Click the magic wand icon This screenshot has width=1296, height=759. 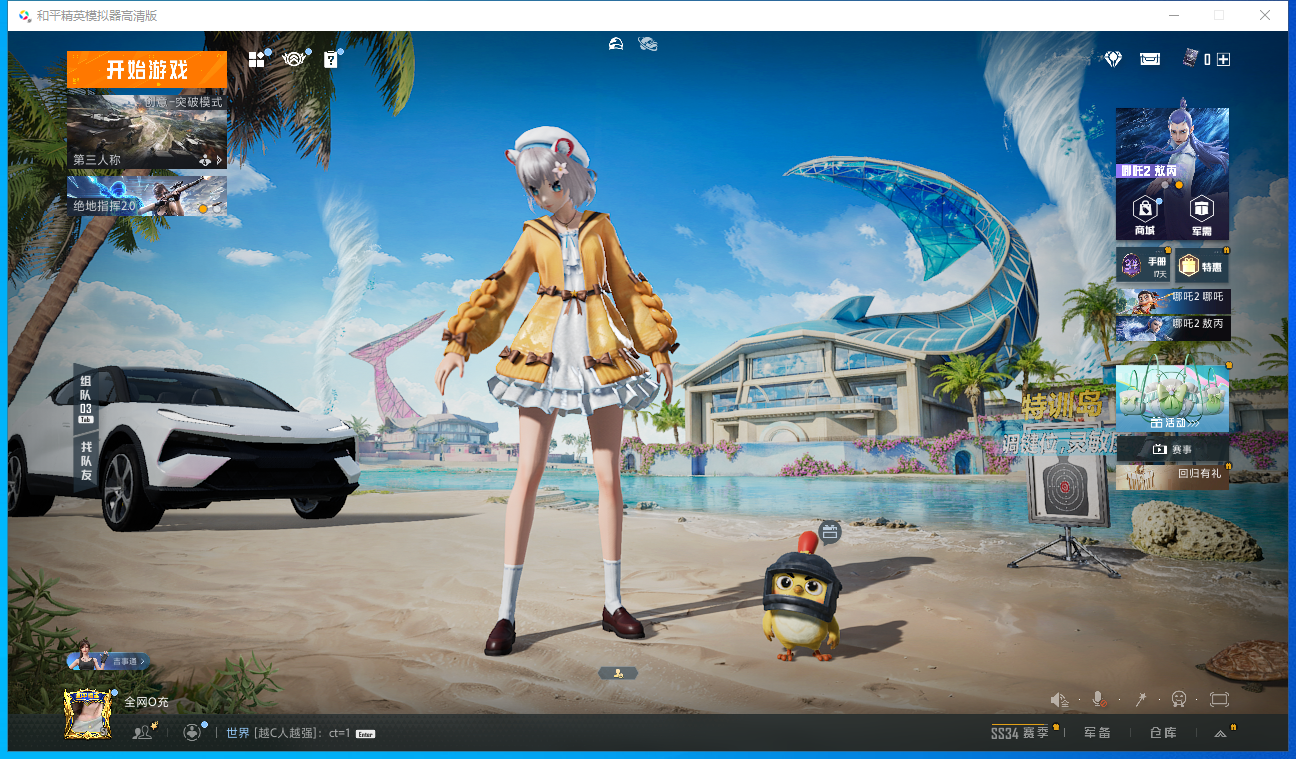tap(1140, 700)
